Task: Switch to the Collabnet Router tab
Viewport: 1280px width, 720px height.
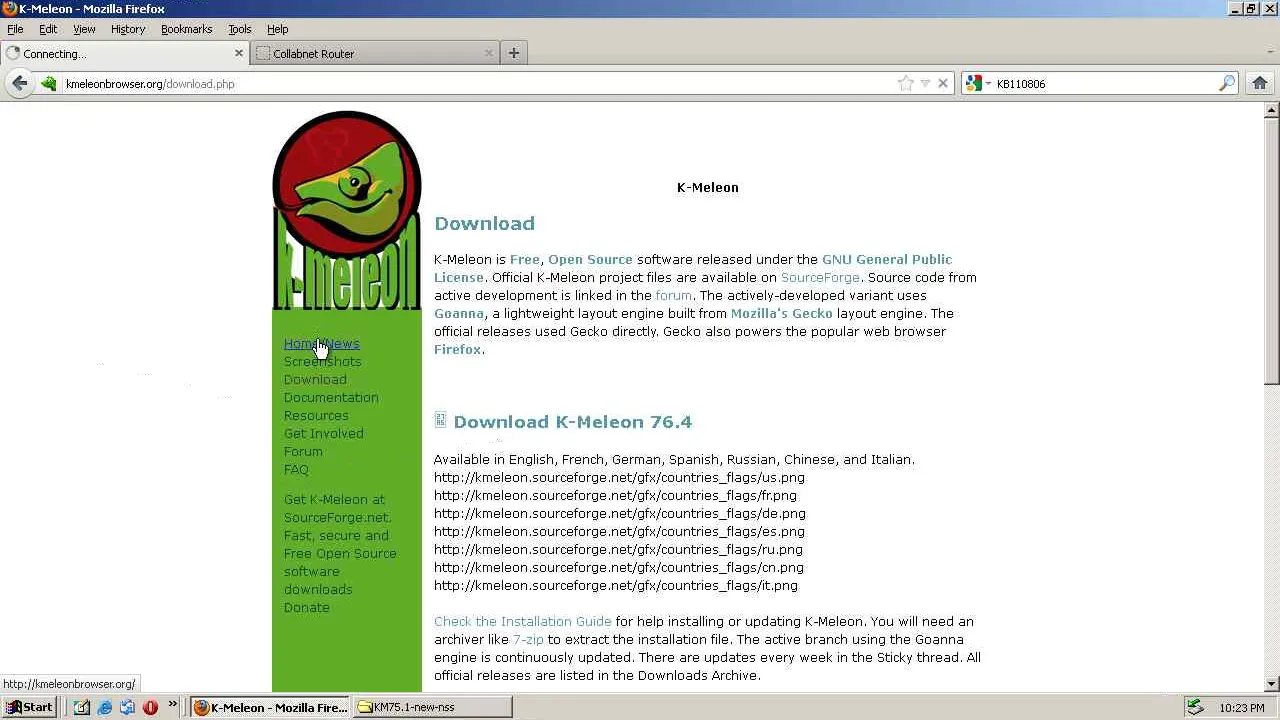Action: pyautogui.click(x=374, y=53)
